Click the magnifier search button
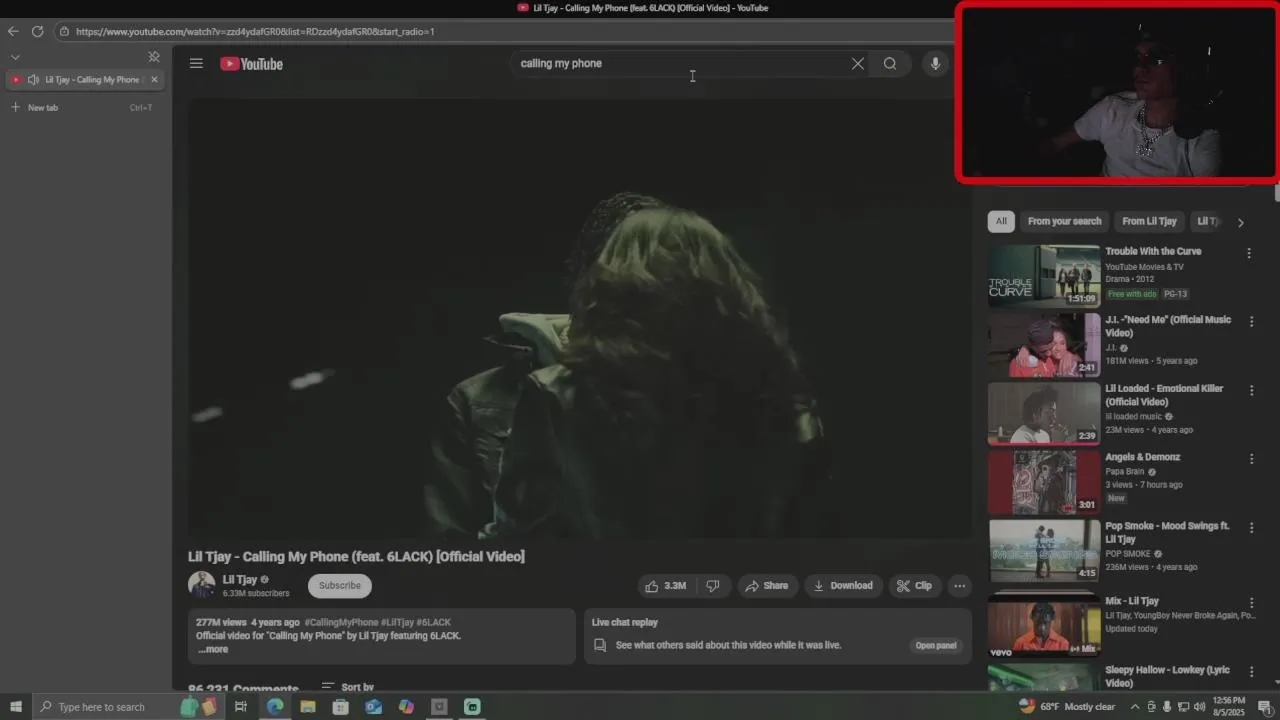This screenshot has width=1280, height=720. (890, 63)
